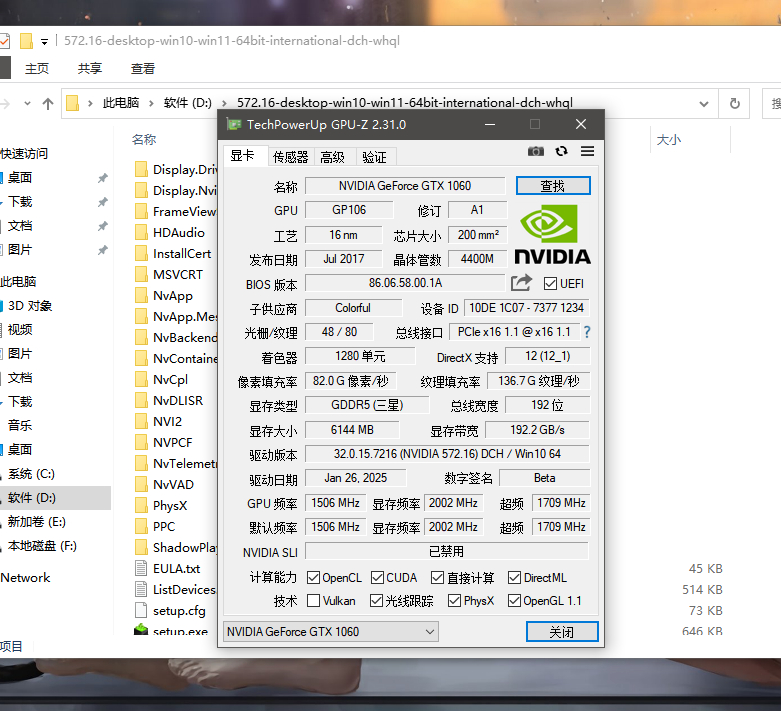This screenshot has width=781, height=711.
Task: Toggle the OpenCL checkbox
Action: [313, 577]
